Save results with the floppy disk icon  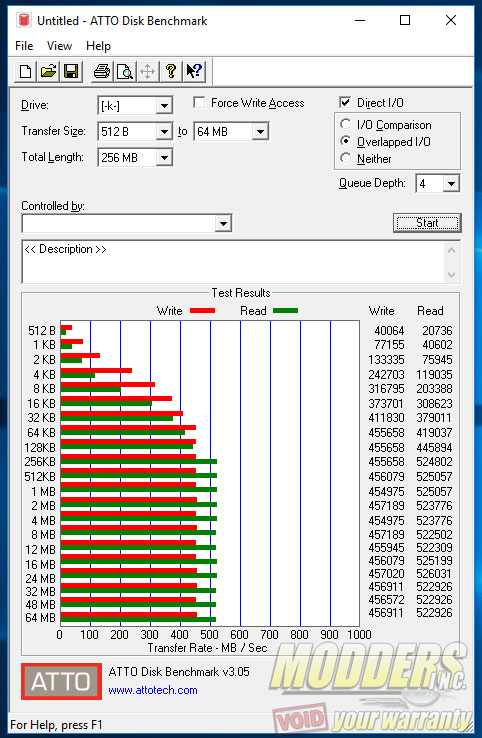[x=71, y=72]
